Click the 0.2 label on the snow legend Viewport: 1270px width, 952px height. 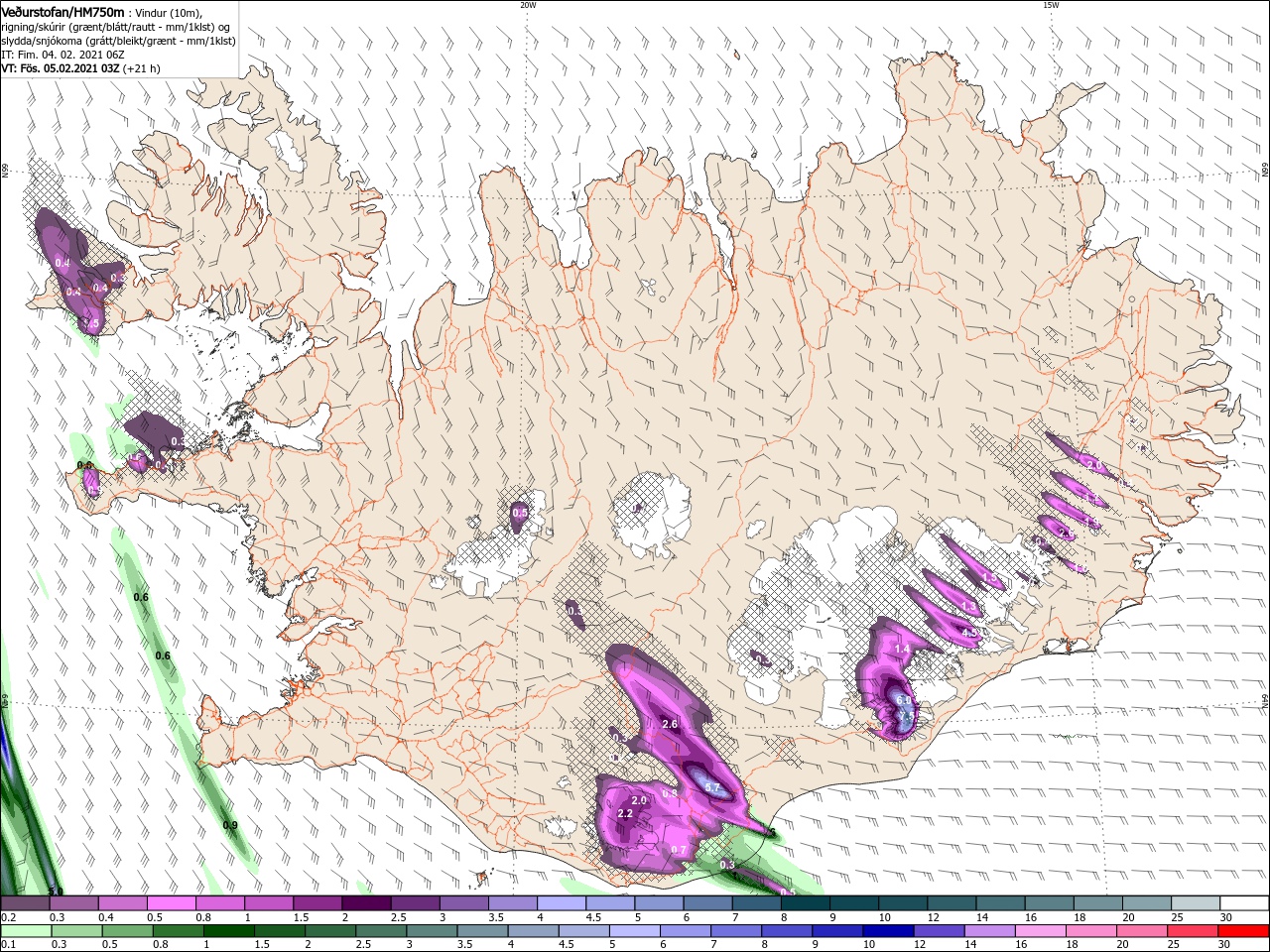coord(8,917)
